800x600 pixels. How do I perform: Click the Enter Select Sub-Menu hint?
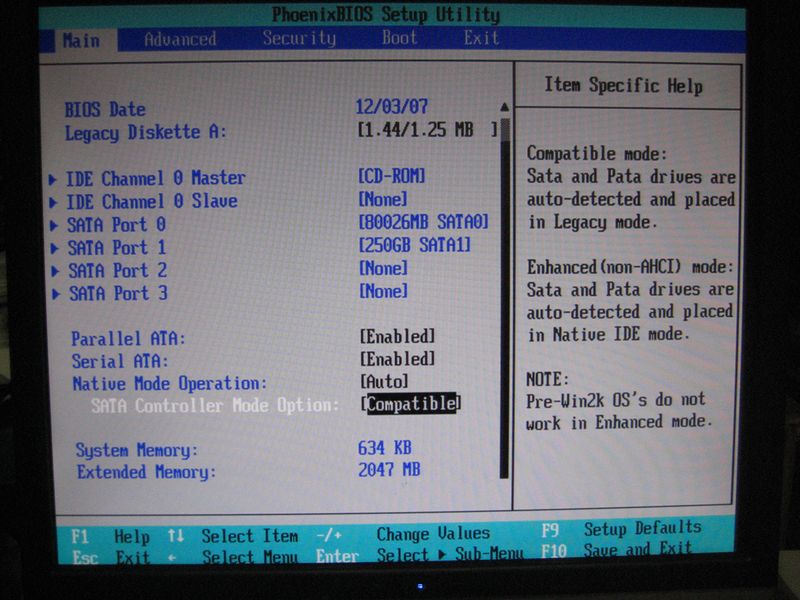click(420, 555)
